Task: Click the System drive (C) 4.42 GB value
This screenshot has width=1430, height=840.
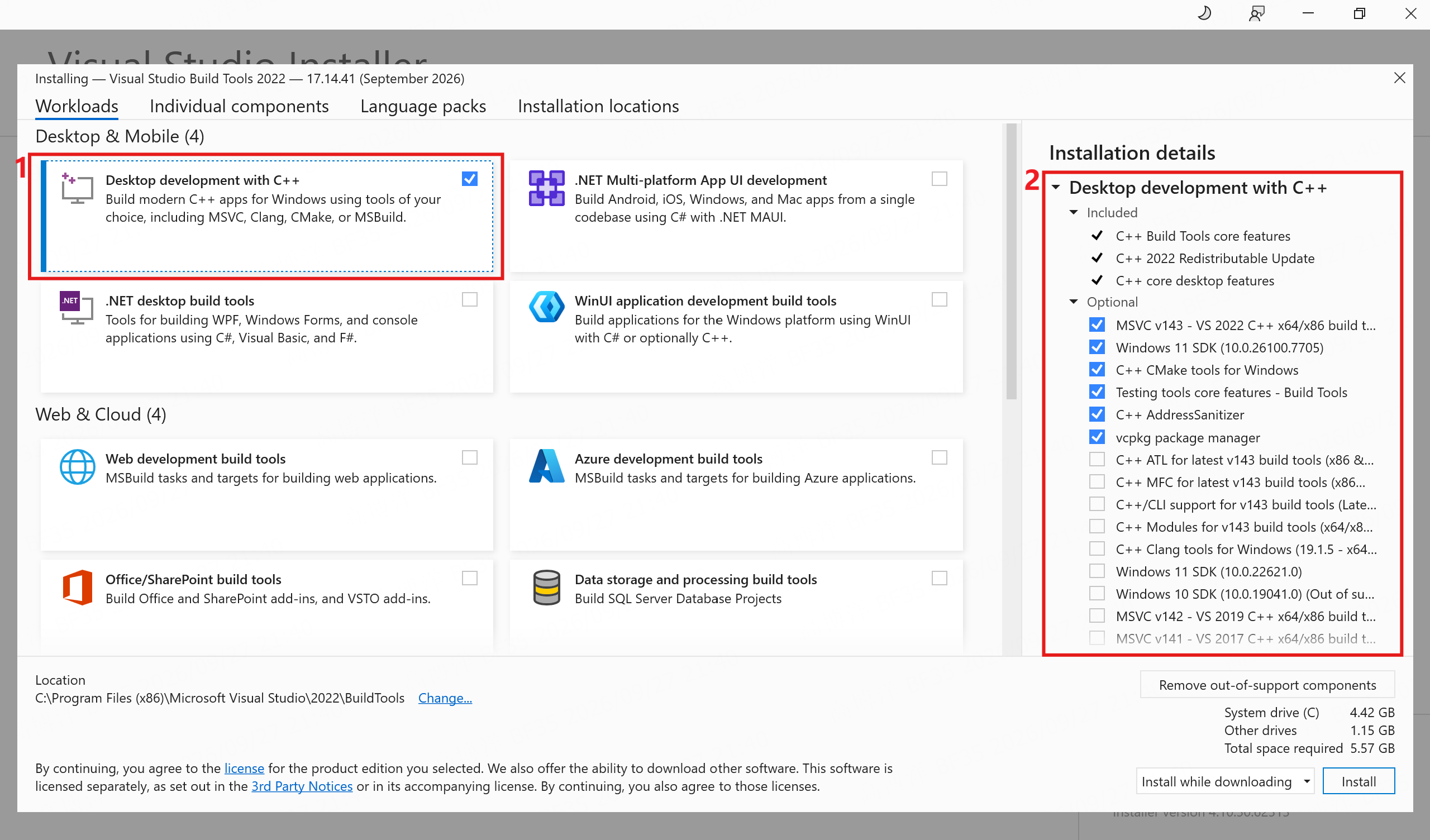Action: [x=1371, y=713]
